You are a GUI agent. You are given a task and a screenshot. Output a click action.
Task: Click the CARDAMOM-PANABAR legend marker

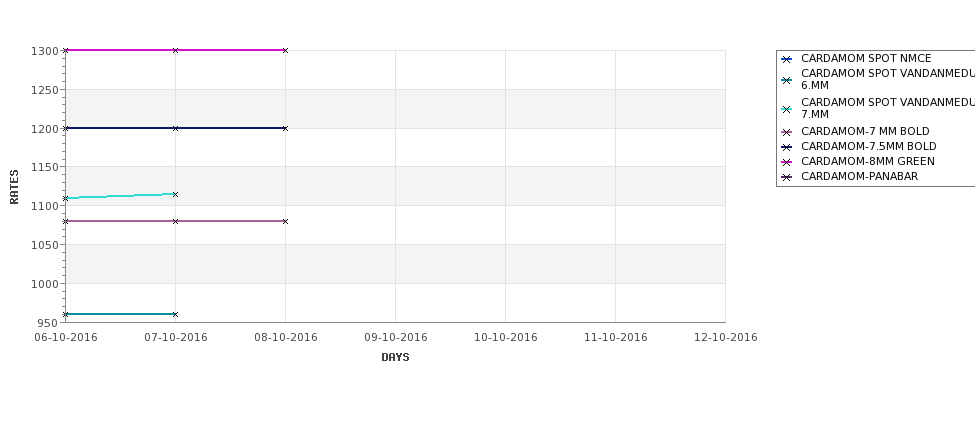coord(786,177)
